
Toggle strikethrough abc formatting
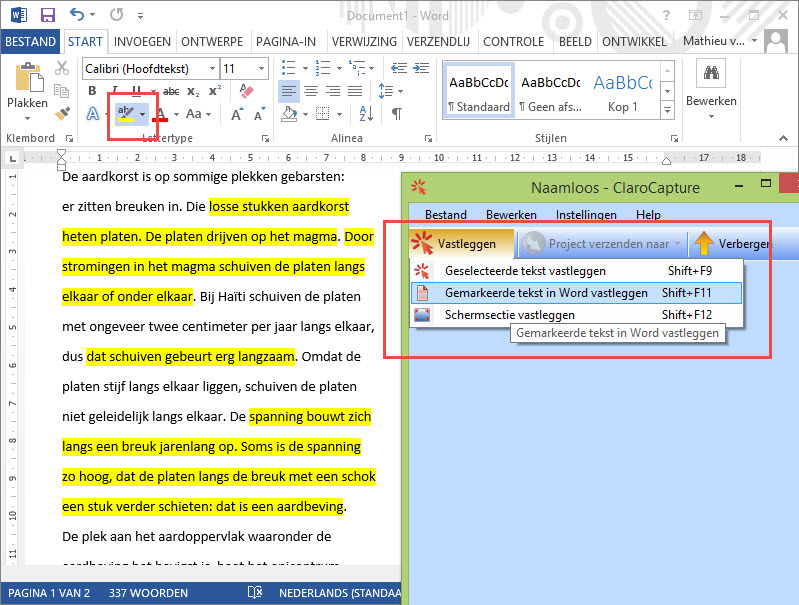[x=171, y=91]
